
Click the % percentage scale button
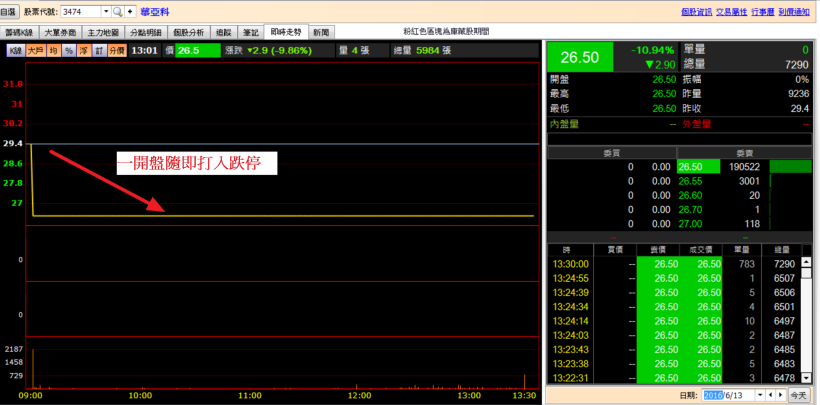[x=69, y=50]
